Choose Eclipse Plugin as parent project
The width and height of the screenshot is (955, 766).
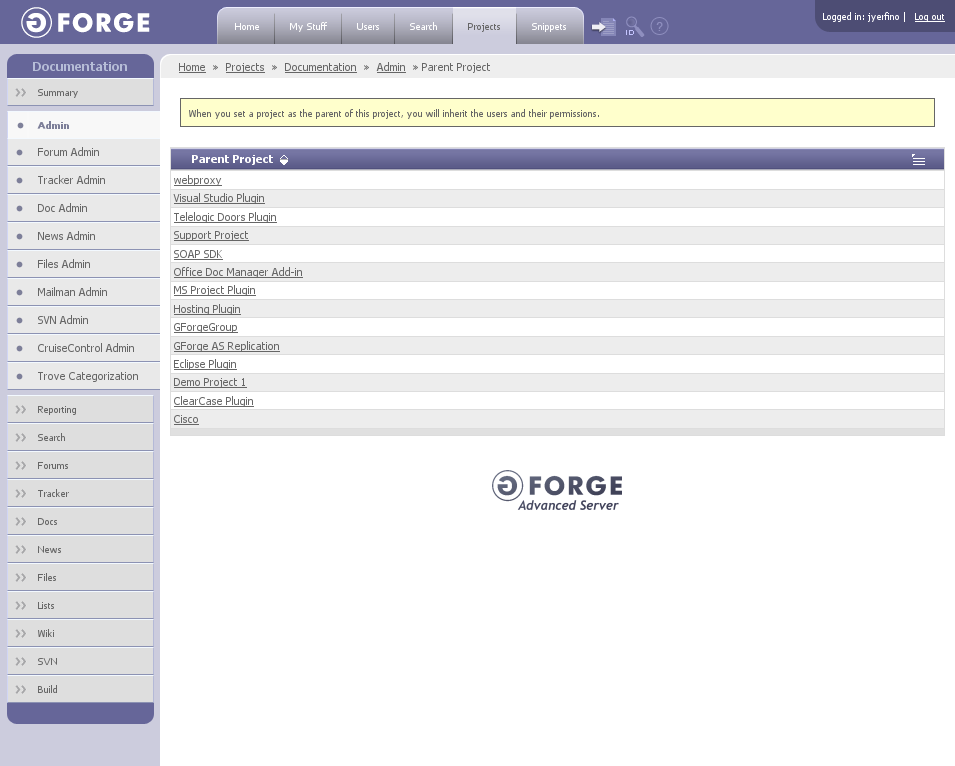[205, 364]
